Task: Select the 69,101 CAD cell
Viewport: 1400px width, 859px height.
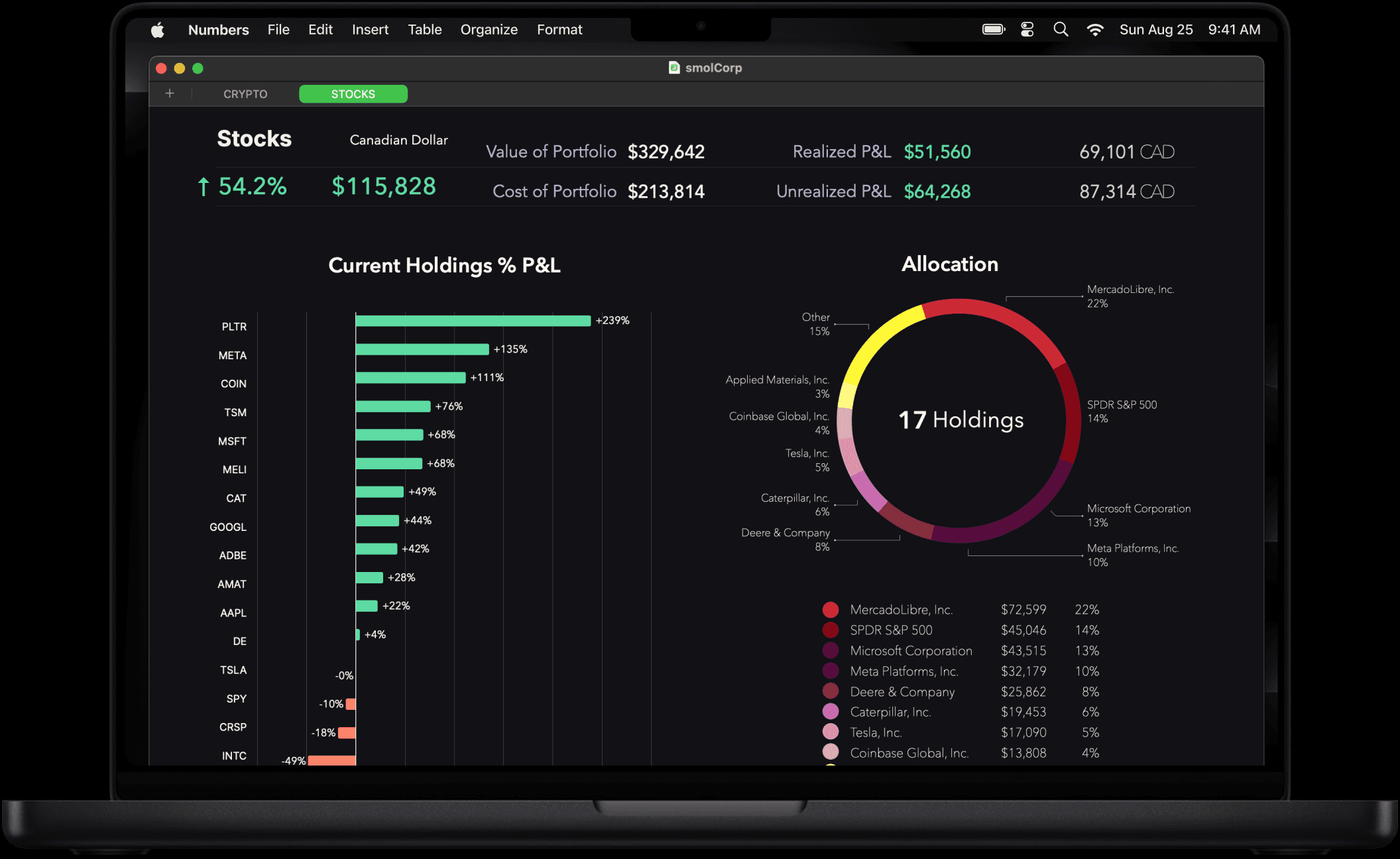Action: [x=1127, y=152]
